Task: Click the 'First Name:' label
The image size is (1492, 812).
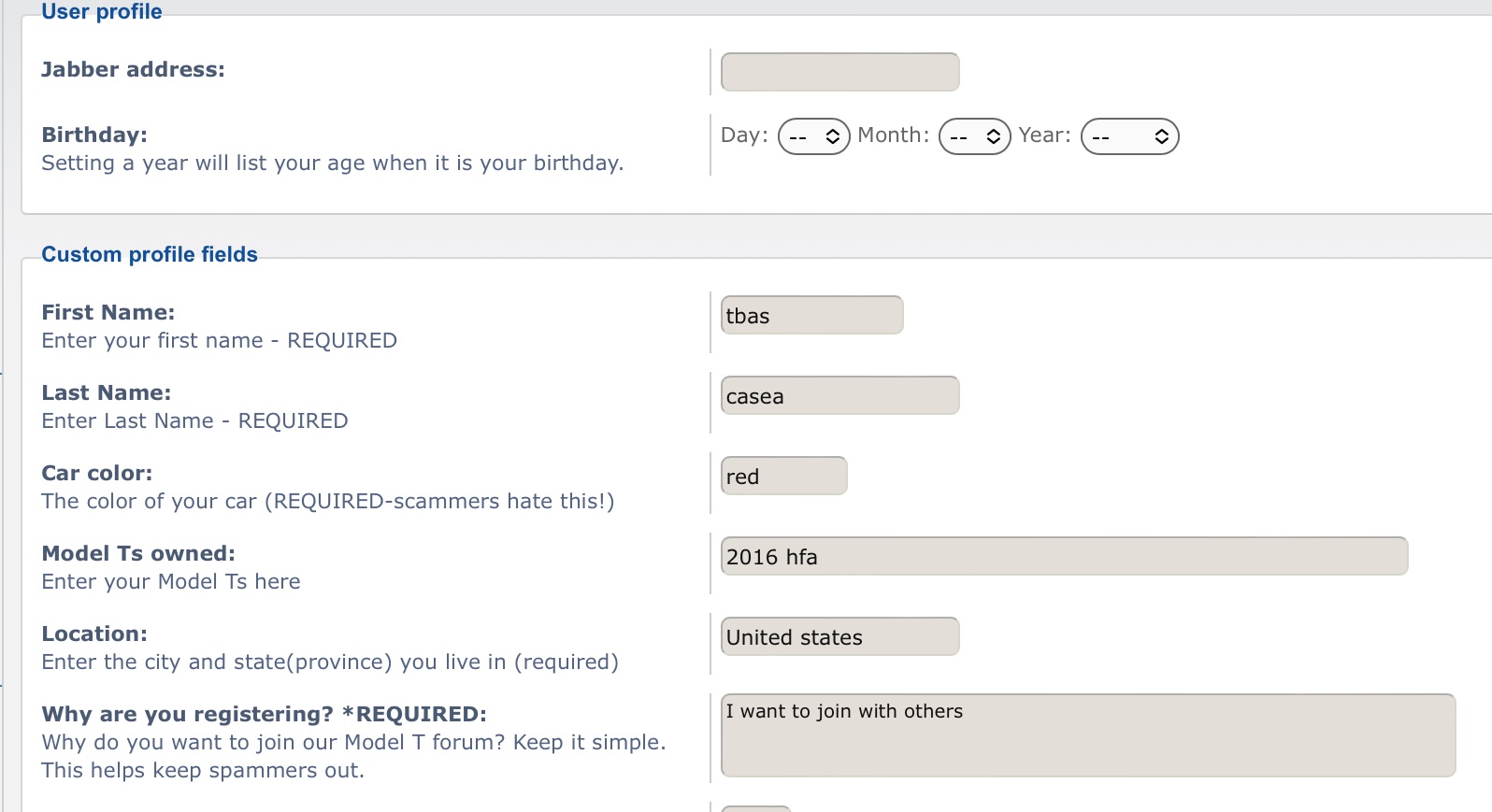Action: pyautogui.click(x=108, y=313)
